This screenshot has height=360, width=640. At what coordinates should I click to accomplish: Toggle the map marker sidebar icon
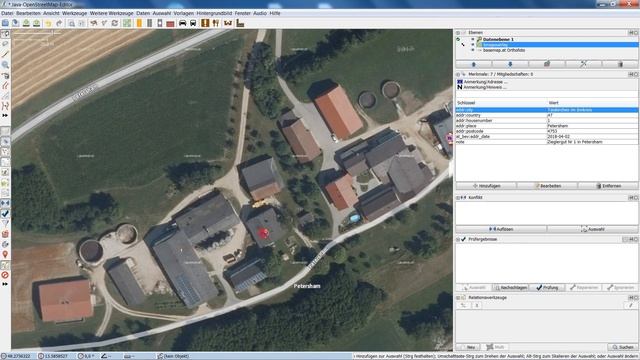click(x=5, y=254)
